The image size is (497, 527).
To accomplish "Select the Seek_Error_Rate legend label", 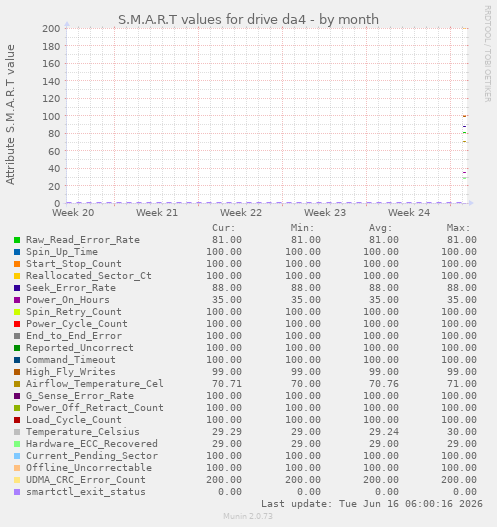I will tap(71, 288).
